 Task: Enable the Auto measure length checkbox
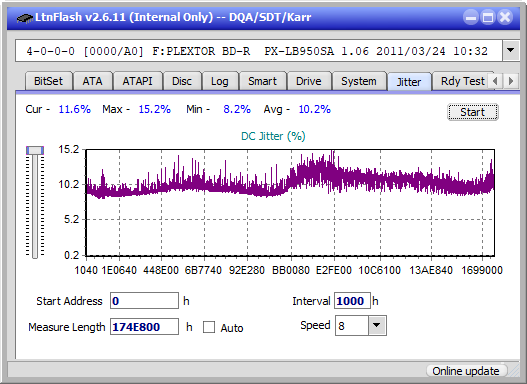pyautogui.click(x=209, y=327)
